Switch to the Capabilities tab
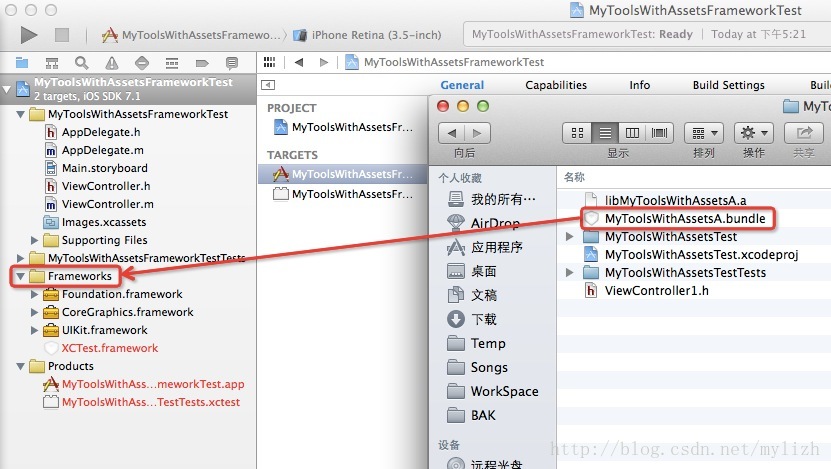Image resolution: width=831 pixels, height=469 pixels. click(x=556, y=85)
